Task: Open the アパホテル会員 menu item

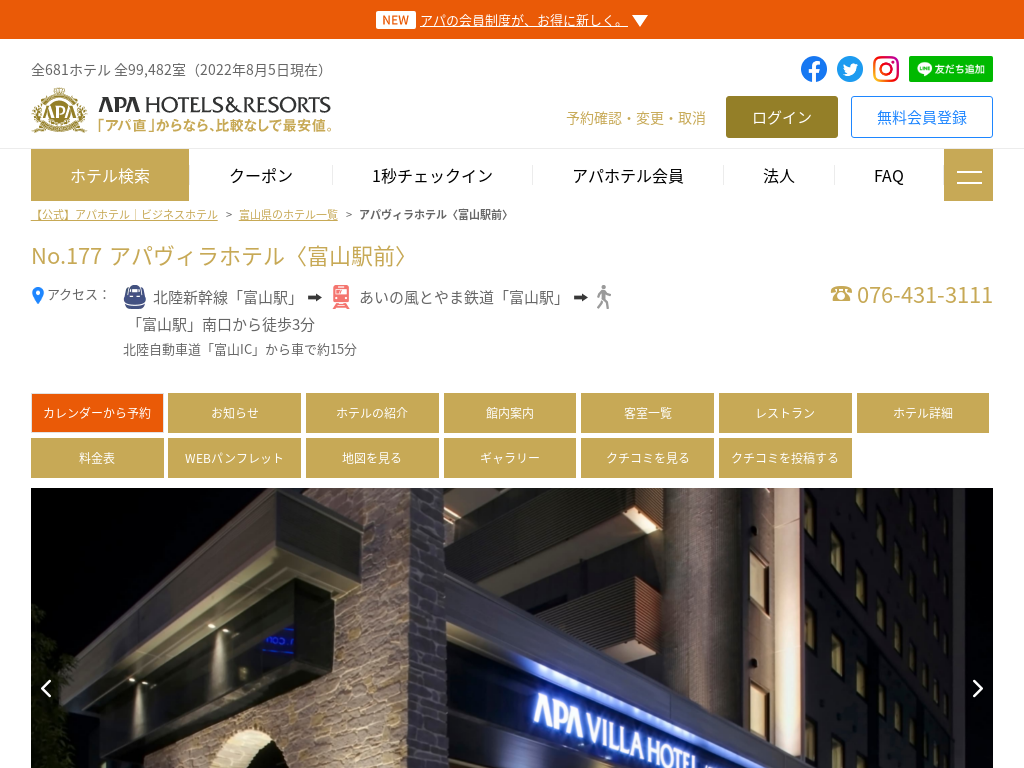Action: (628, 176)
